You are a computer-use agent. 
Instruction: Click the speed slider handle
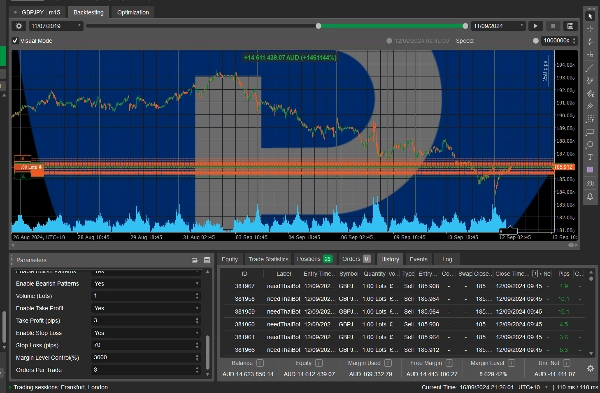coord(535,41)
